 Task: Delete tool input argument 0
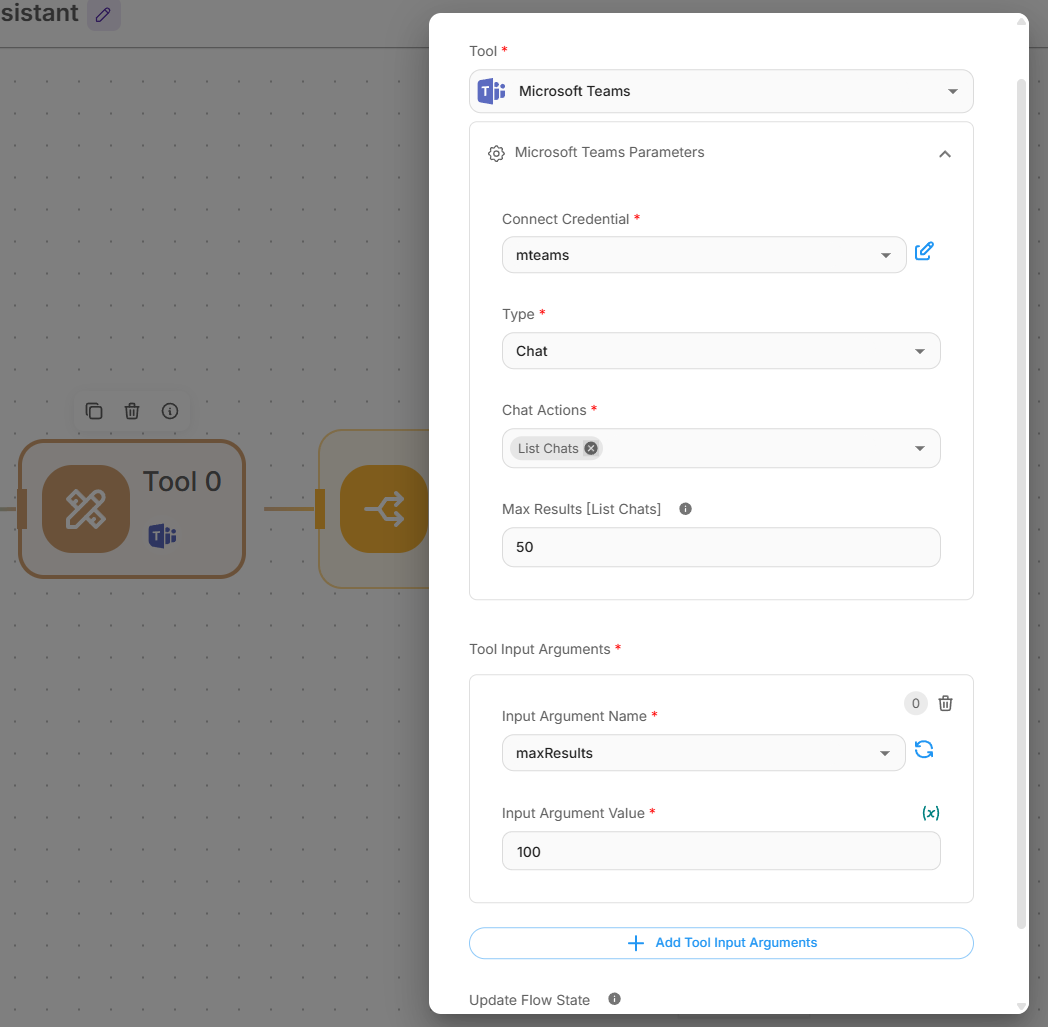click(945, 703)
